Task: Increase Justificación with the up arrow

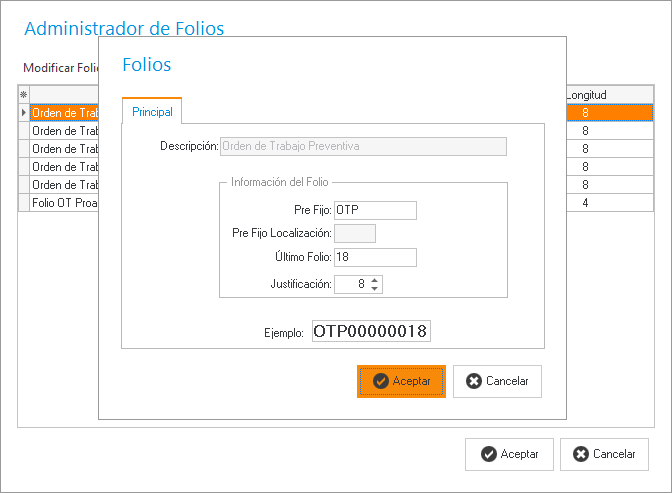Action: coord(375,280)
